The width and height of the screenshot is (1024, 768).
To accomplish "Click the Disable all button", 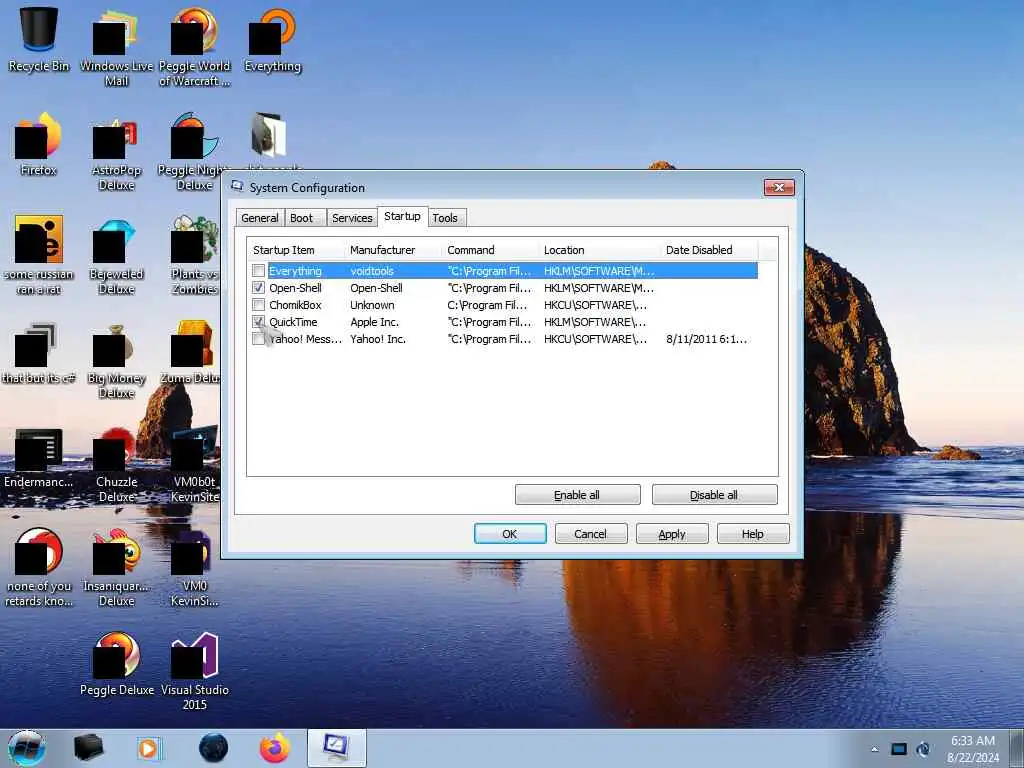I will tap(714, 495).
